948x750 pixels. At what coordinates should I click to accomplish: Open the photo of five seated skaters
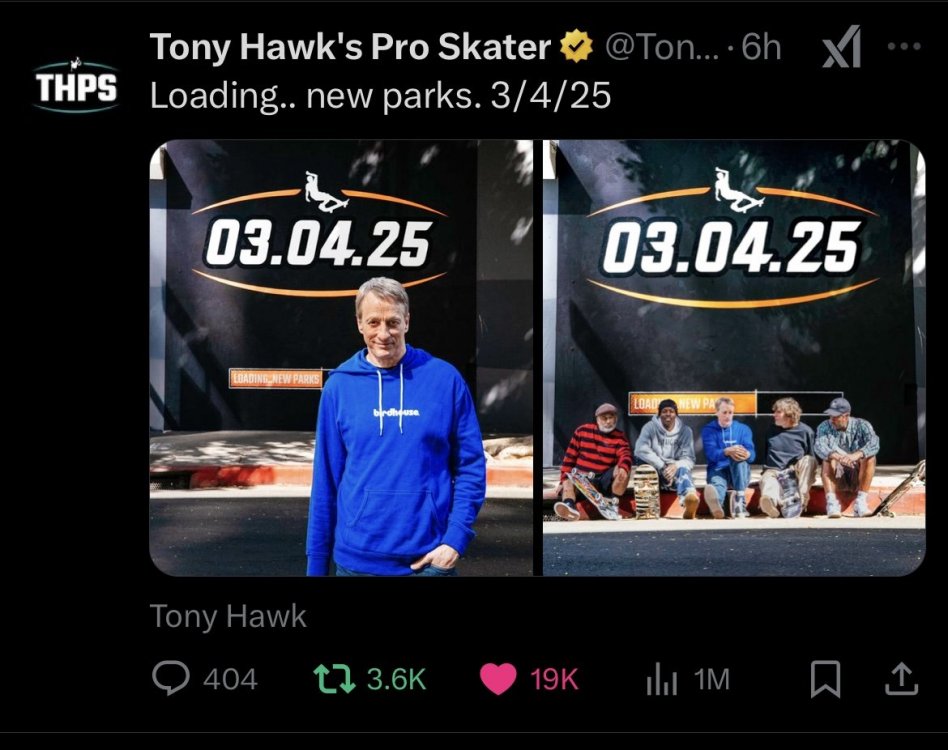point(734,358)
